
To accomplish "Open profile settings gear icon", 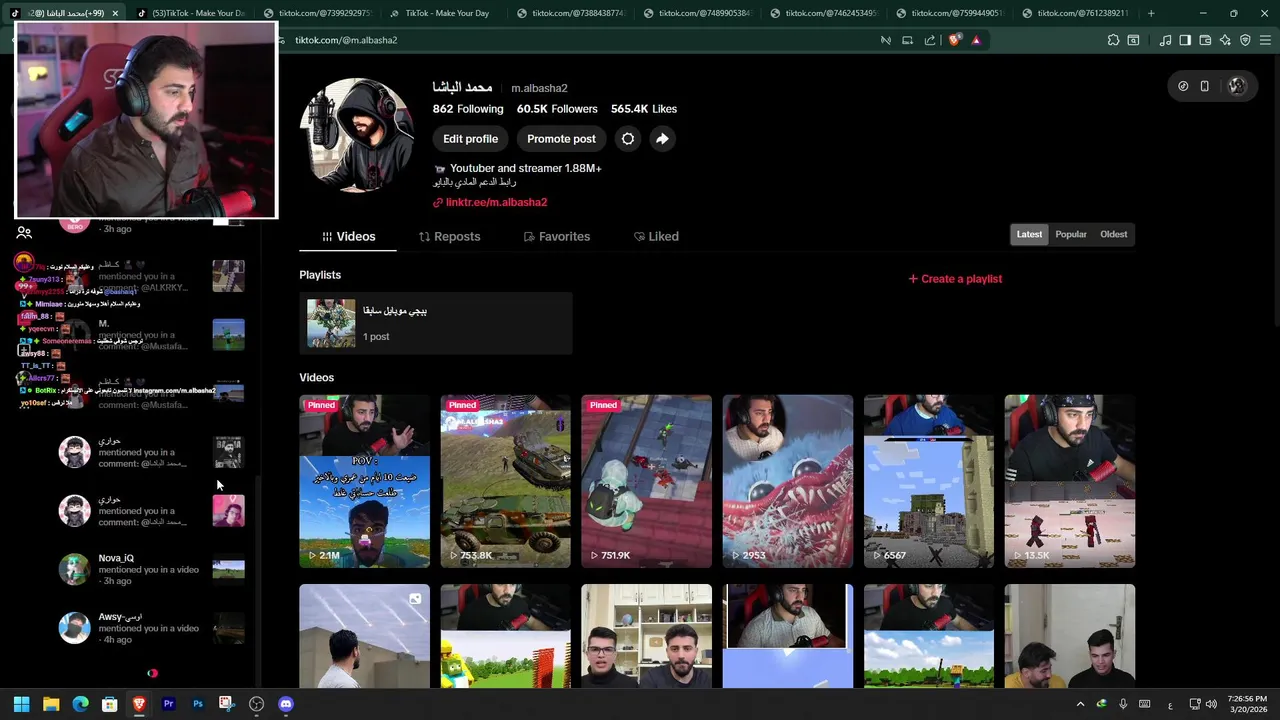I will pos(628,139).
